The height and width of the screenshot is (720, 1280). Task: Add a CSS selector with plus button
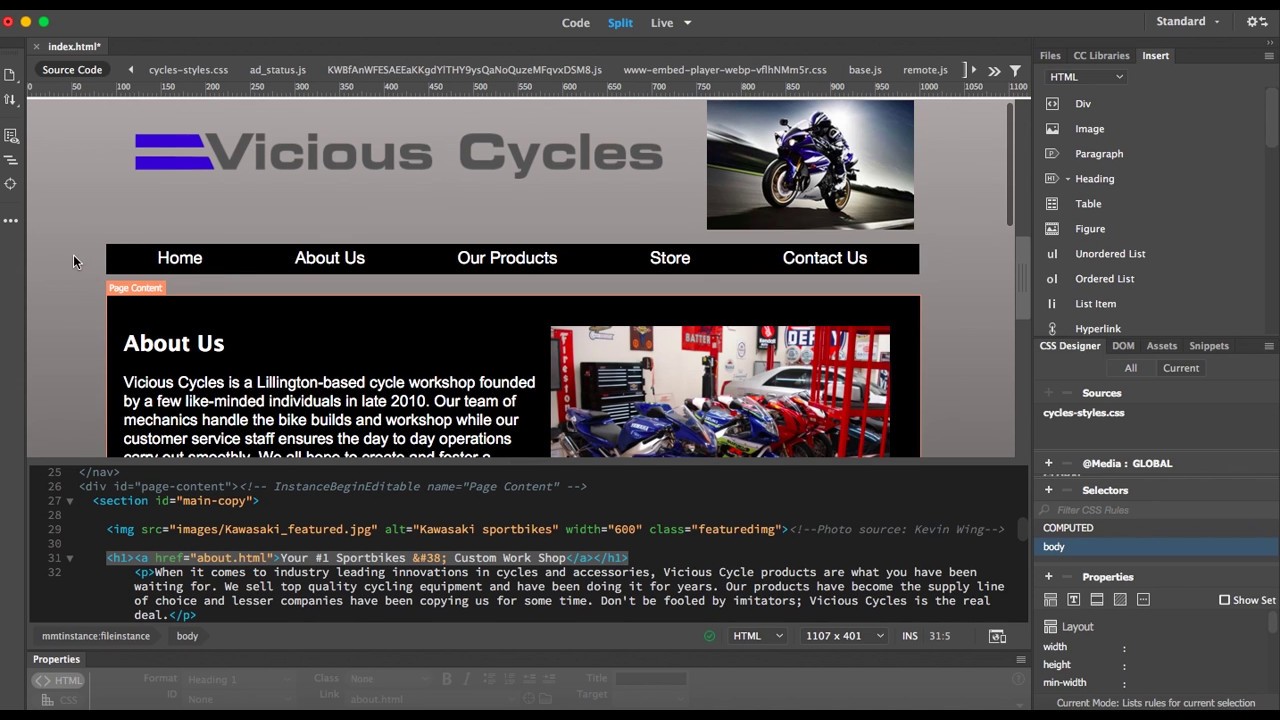click(x=1048, y=490)
